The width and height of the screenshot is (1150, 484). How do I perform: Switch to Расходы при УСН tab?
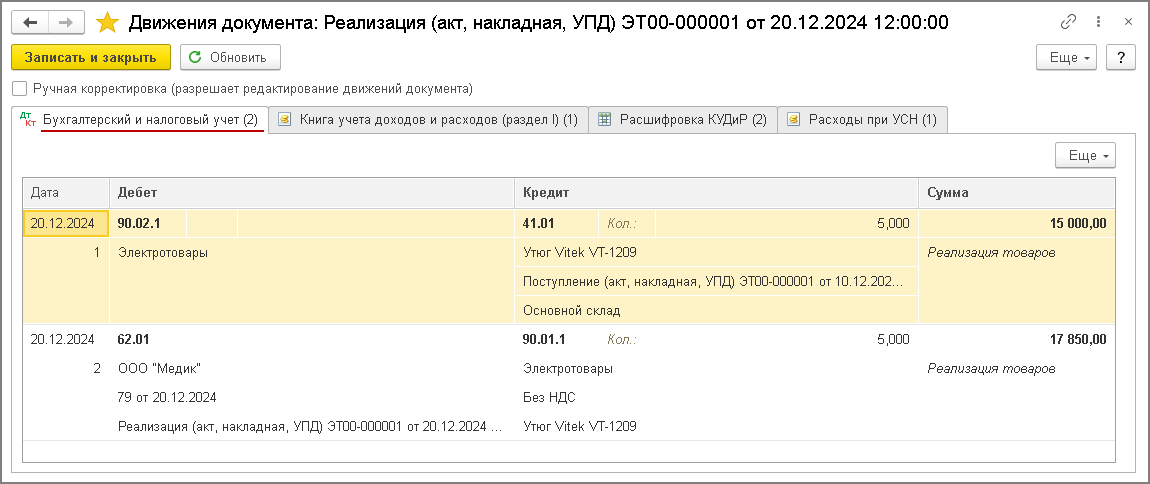pos(862,120)
